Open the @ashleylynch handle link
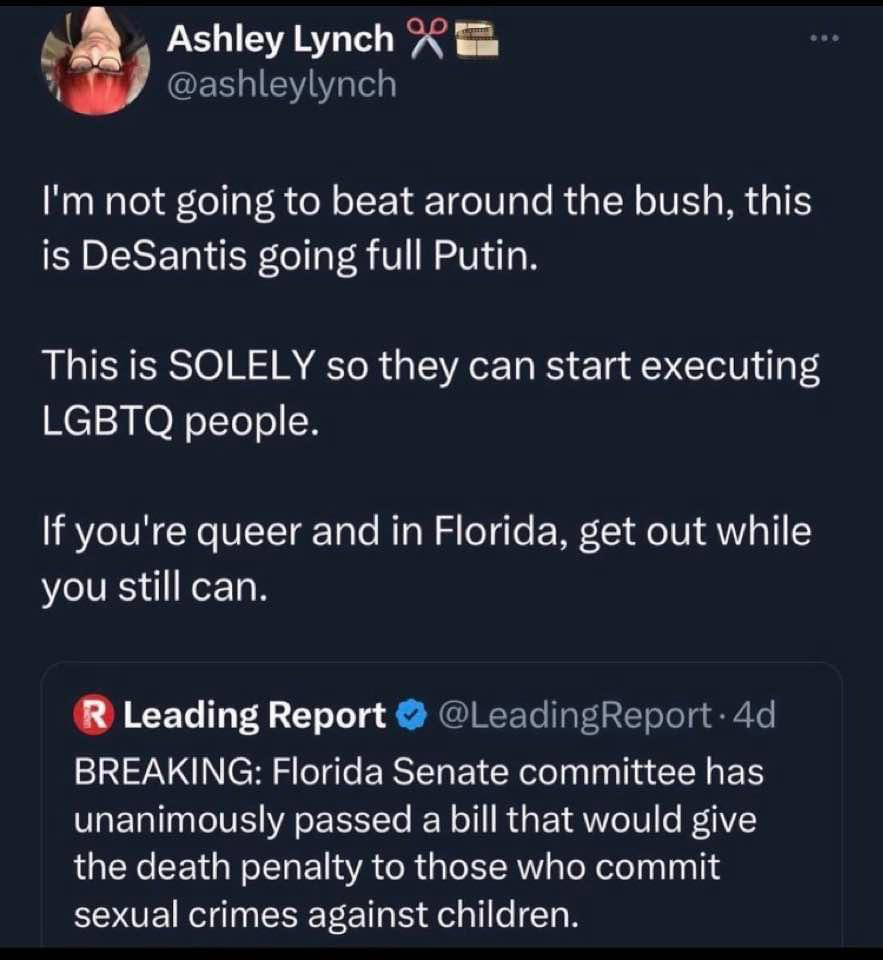Screen dimensions: 883x960 pyautogui.click(x=281, y=84)
